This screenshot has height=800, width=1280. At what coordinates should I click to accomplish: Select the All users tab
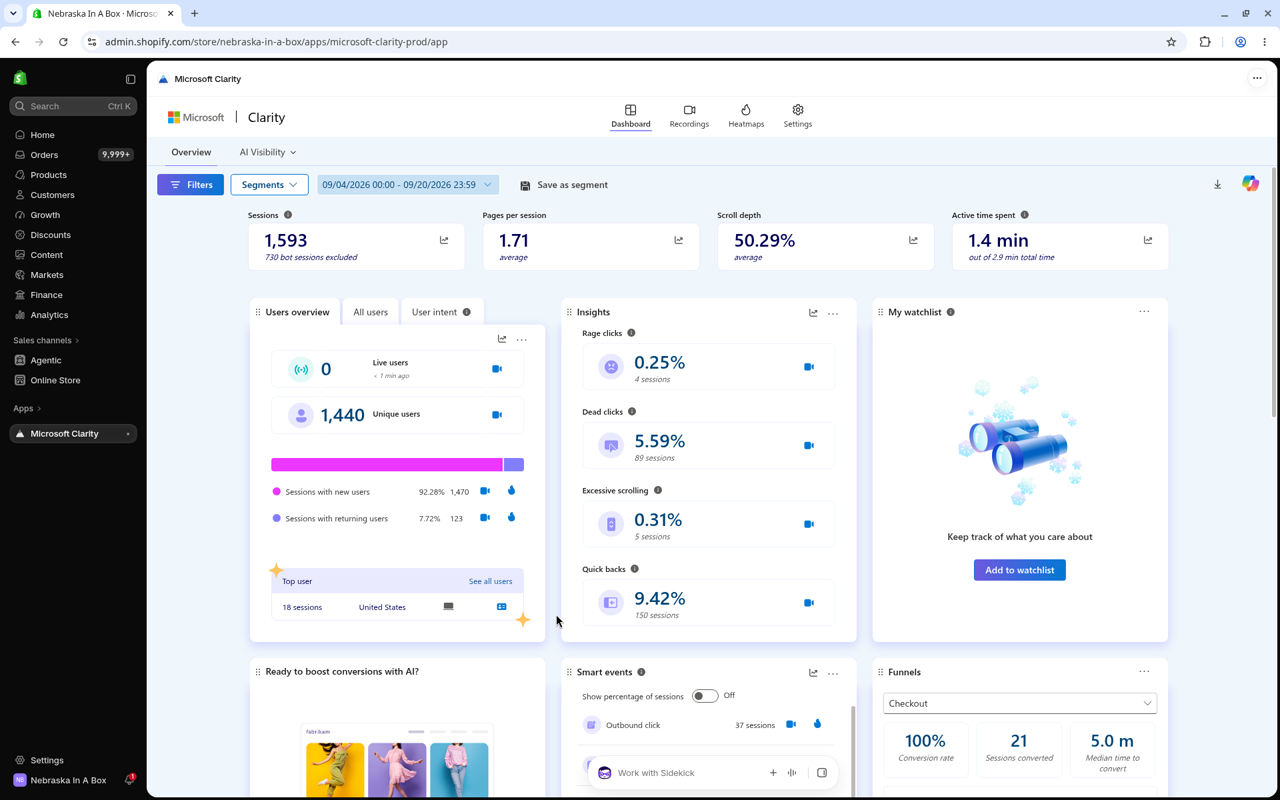coord(370,312)
